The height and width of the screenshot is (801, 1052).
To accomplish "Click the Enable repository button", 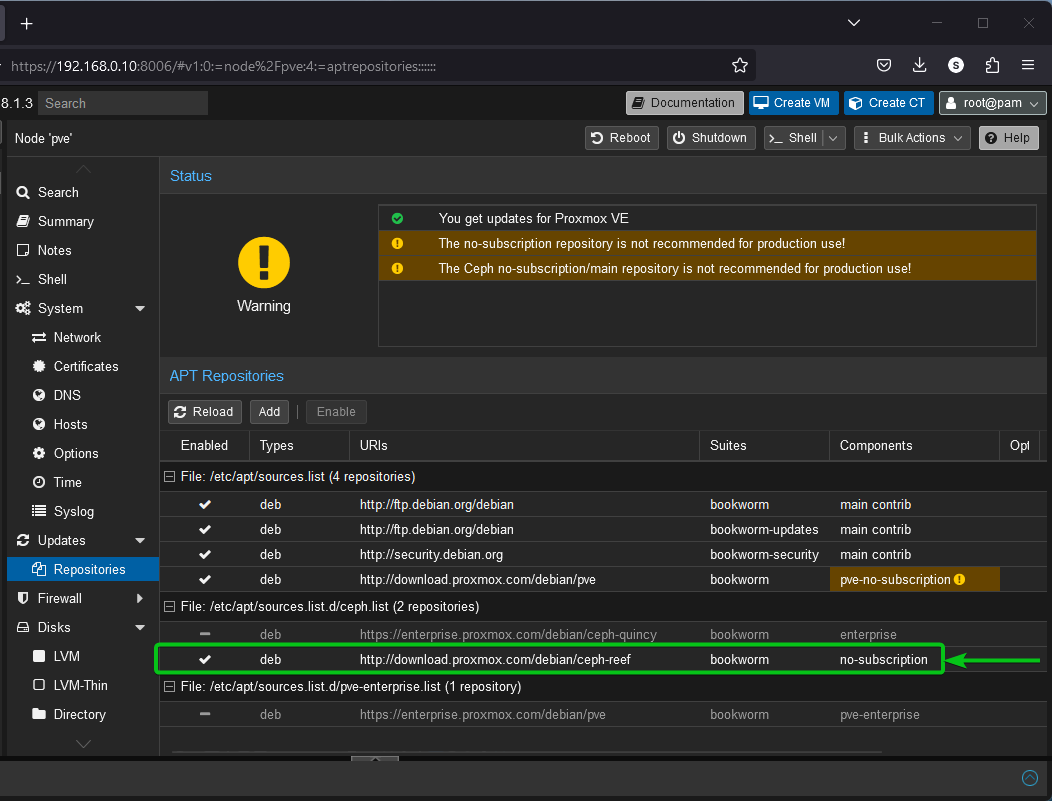I will [336, 412].
